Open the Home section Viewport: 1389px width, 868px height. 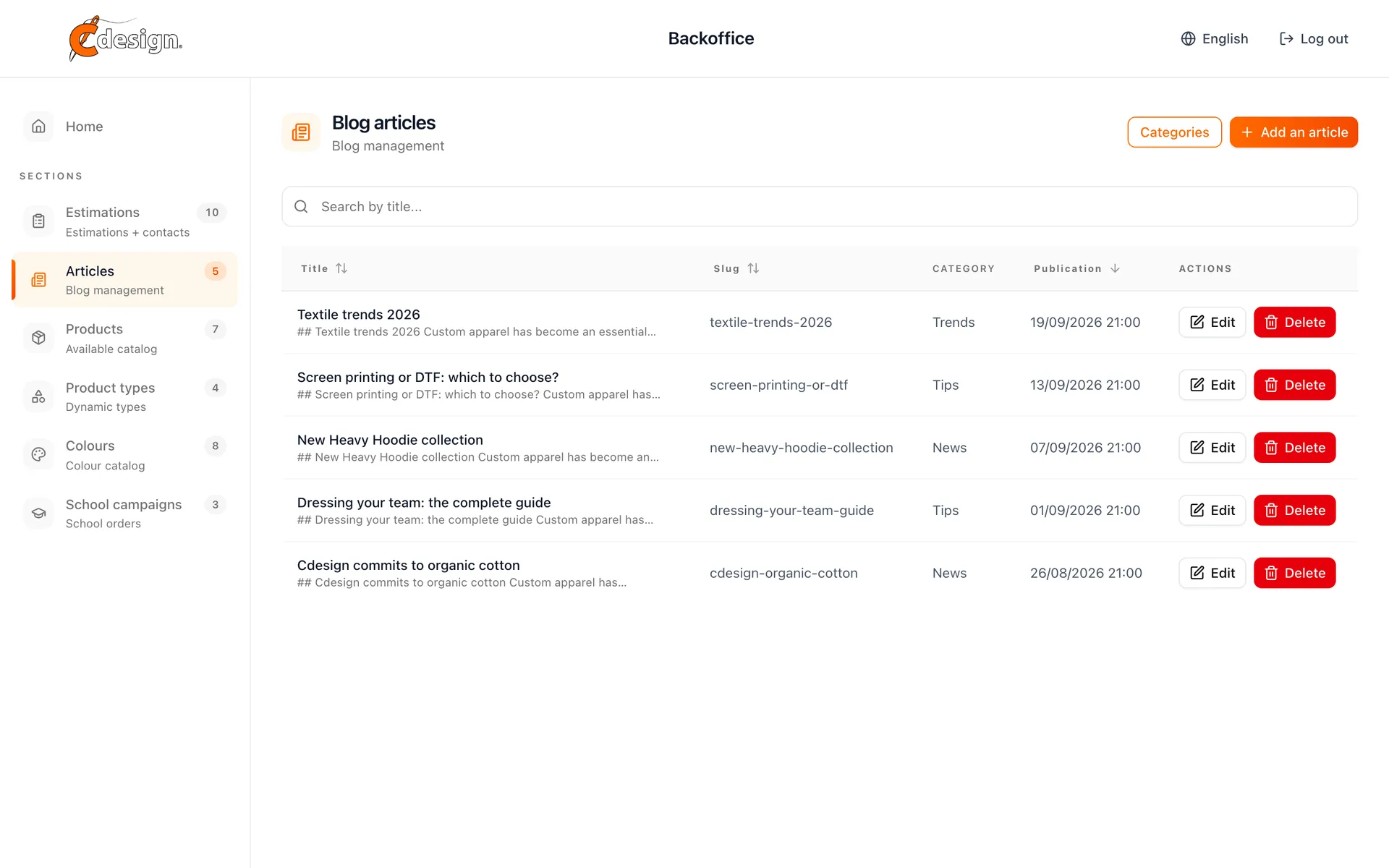pos(124,126)
